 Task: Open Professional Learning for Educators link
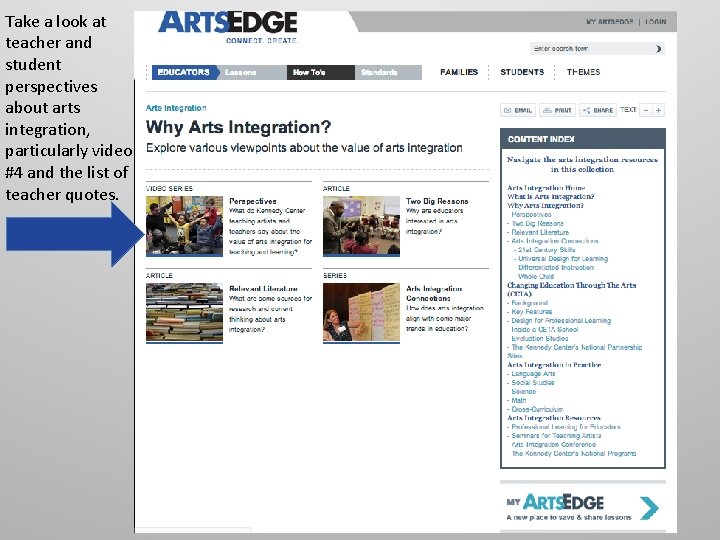coord(566,427)
